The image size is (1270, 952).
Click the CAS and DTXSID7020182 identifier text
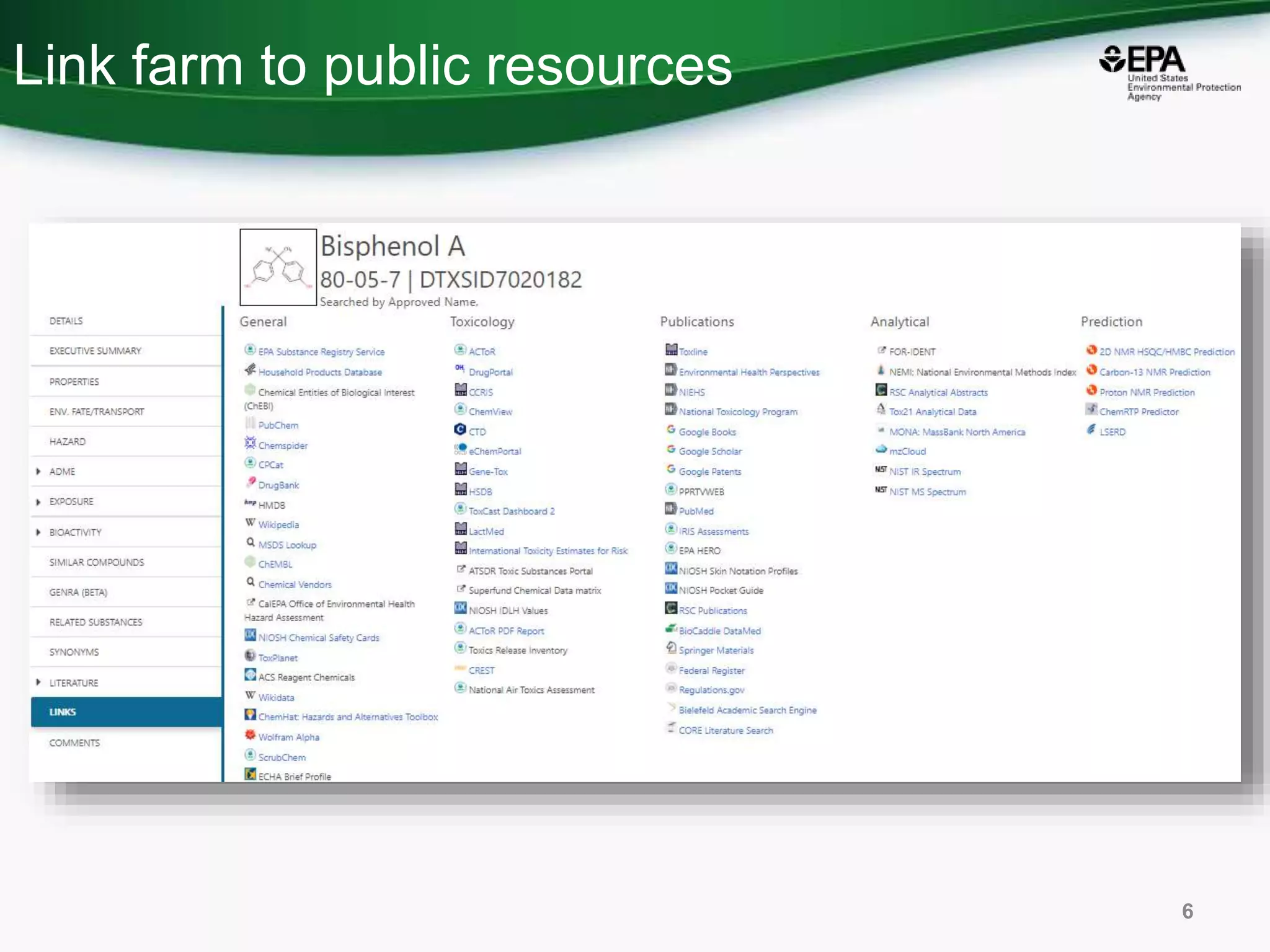pyautogui.click(x=451, y=280)
